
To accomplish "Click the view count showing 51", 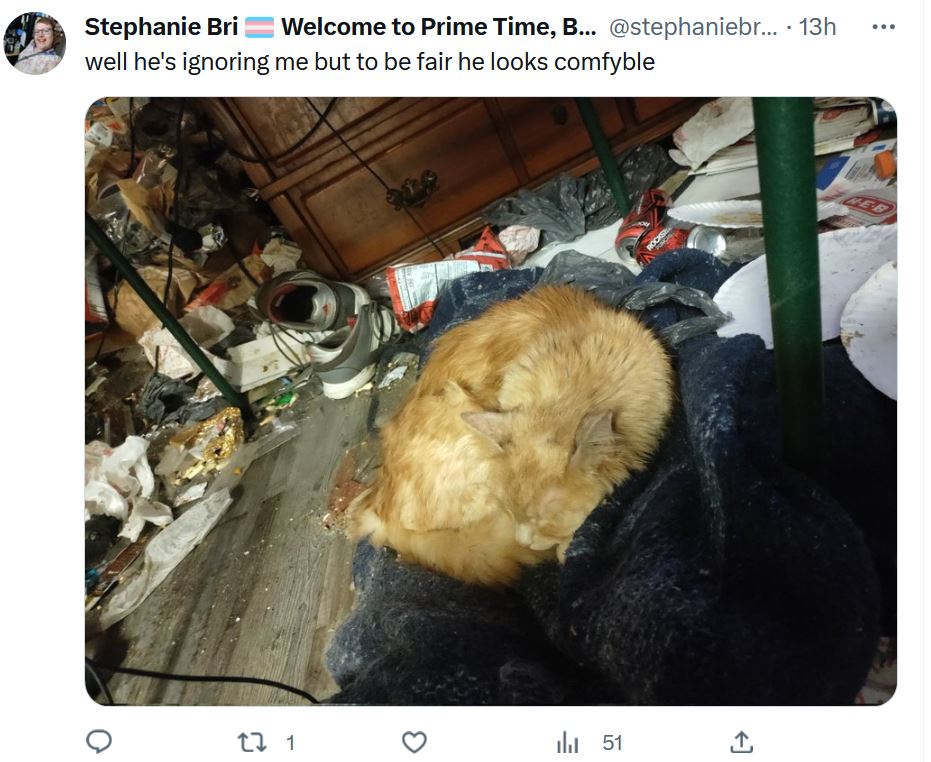I will pyautogui.click(x=612, y=742).
